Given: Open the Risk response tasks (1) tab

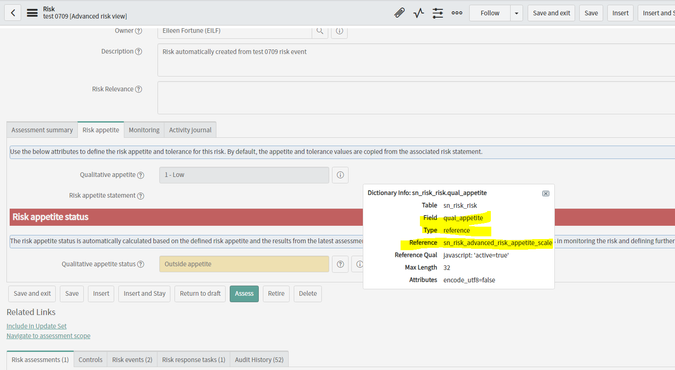Looking at the screenshot, I should (x=194, y=360).
